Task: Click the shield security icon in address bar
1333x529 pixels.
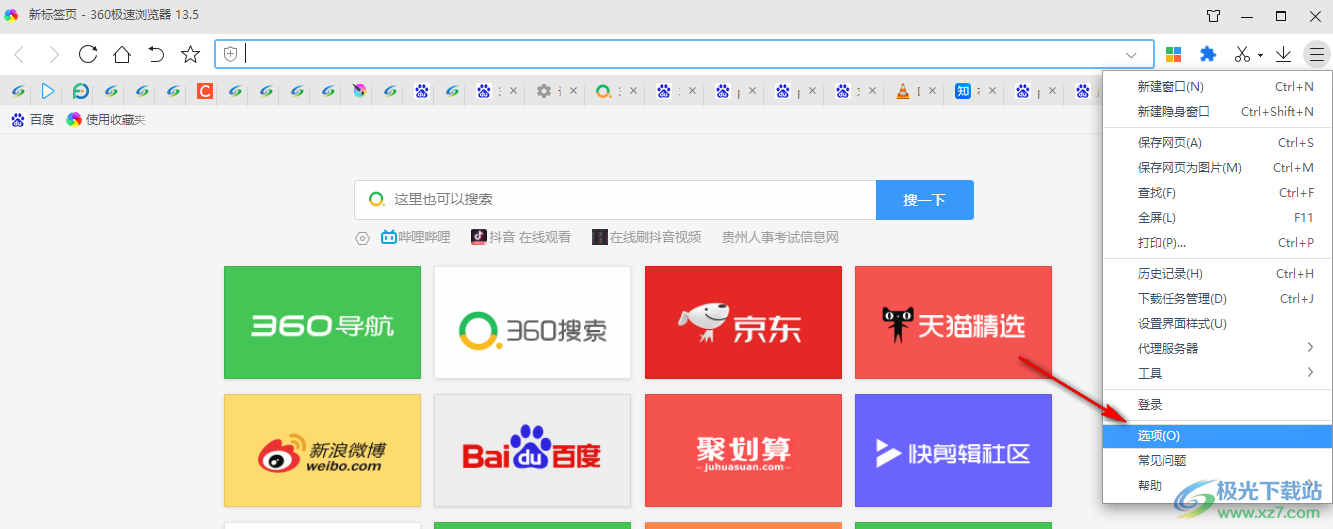Action: (231, 54)
